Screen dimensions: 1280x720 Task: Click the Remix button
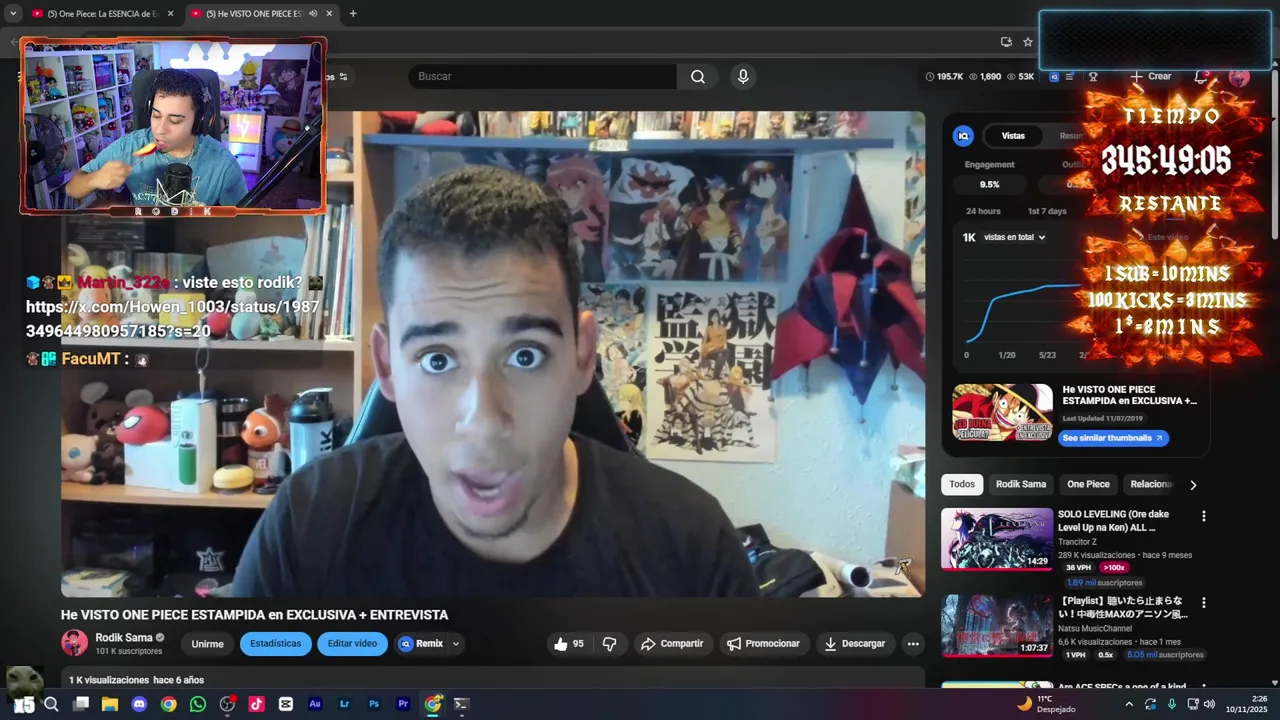421,644
